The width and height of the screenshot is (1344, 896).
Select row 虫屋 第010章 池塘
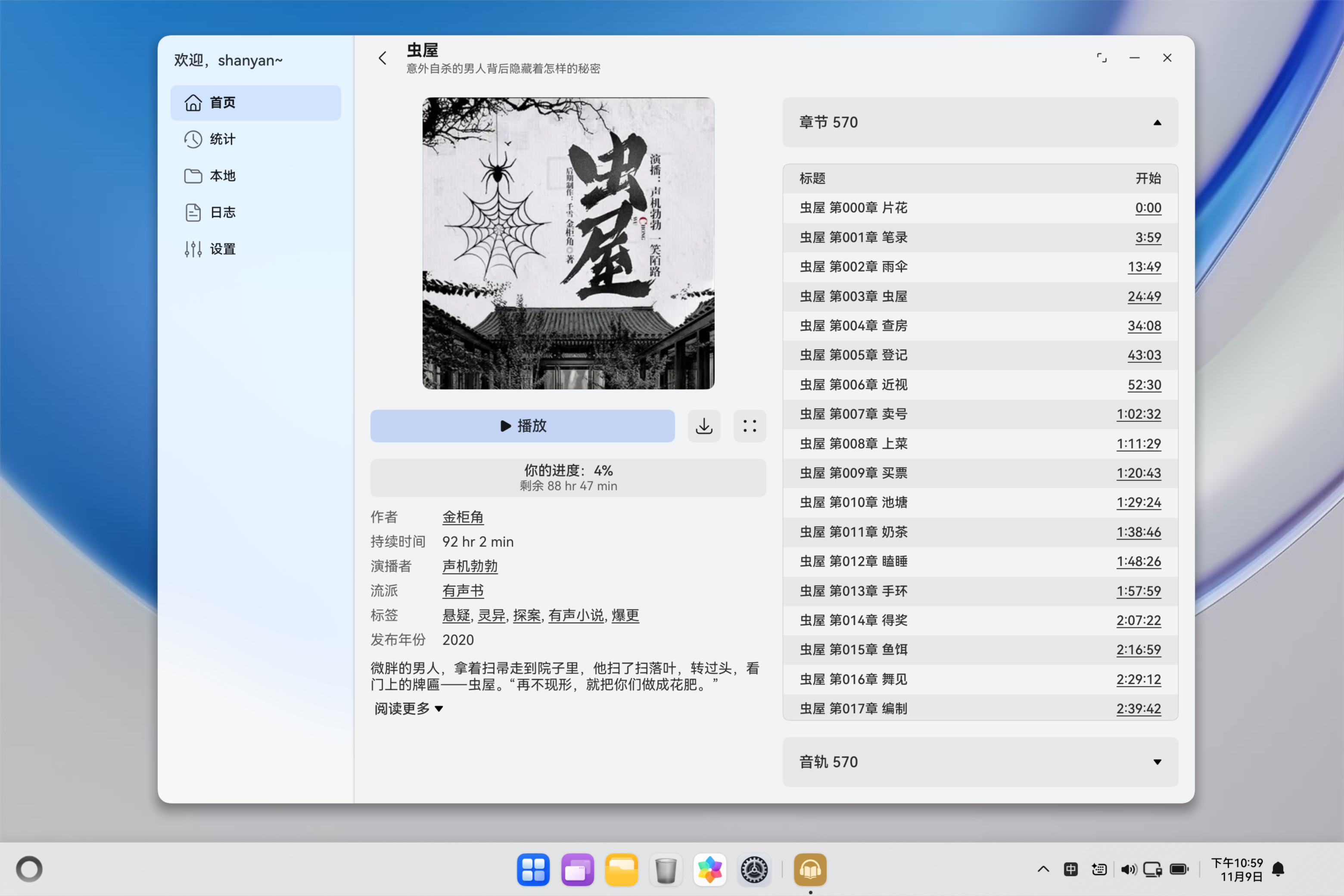click(x=980, y=502)
